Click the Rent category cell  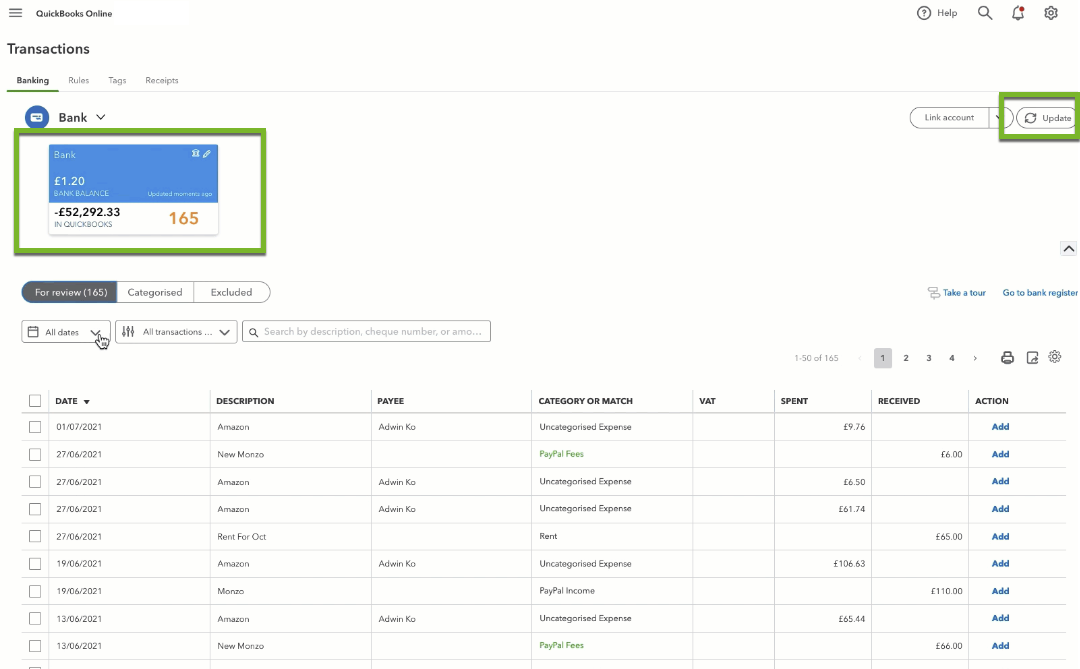click(x=548, y=536)
